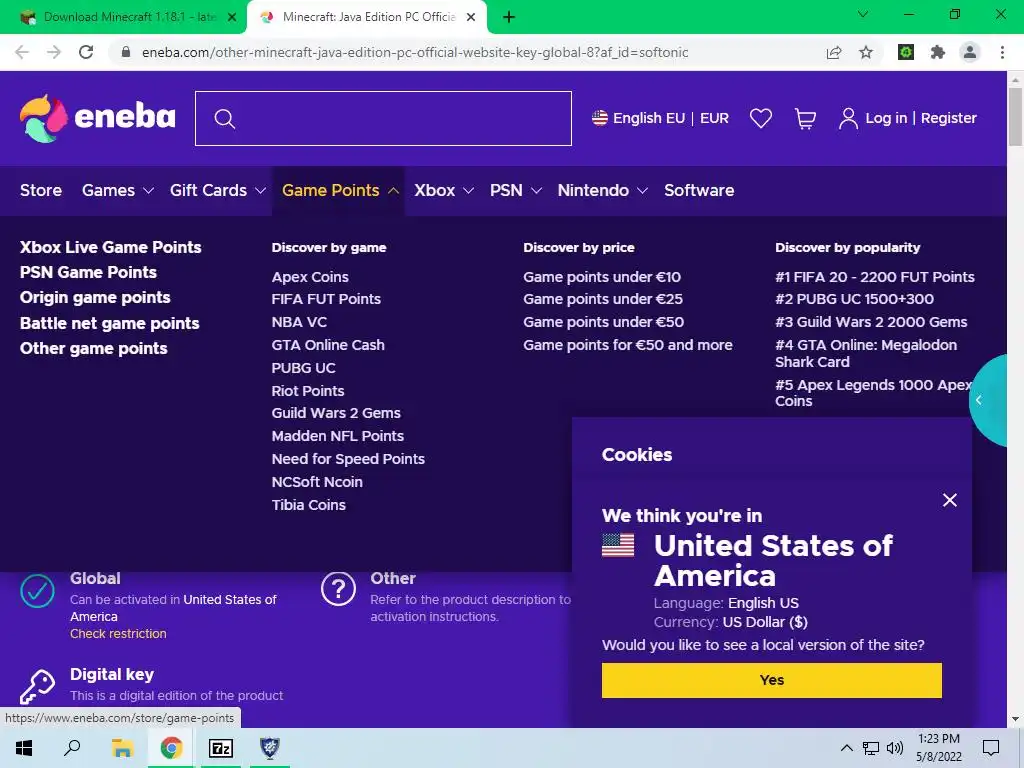Open #2 PUBG UC 1500+300
Viewport: 1024px width, 768px height.
(854, 299)
